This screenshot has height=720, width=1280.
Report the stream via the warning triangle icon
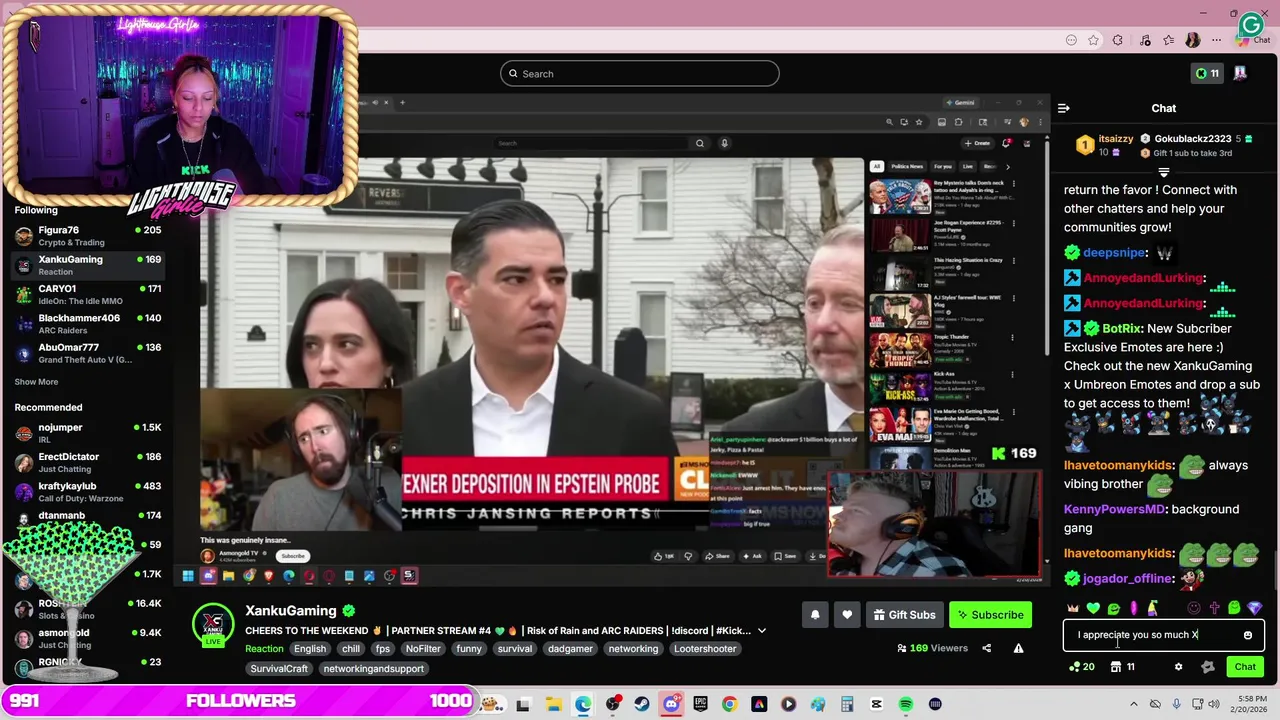(1018, 648)
